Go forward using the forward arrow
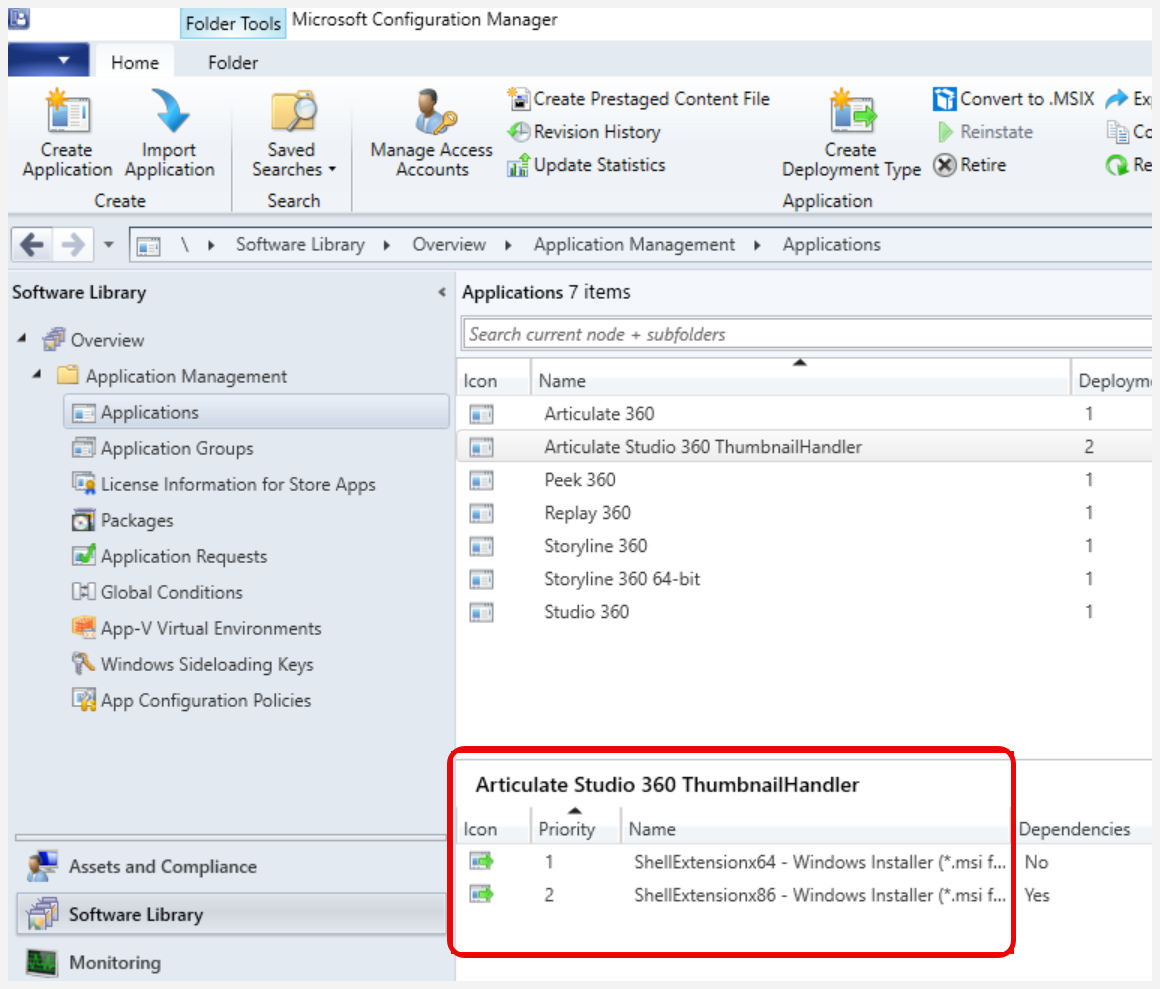The width and height of the screenshot is (1160, 989). point(72,244)
